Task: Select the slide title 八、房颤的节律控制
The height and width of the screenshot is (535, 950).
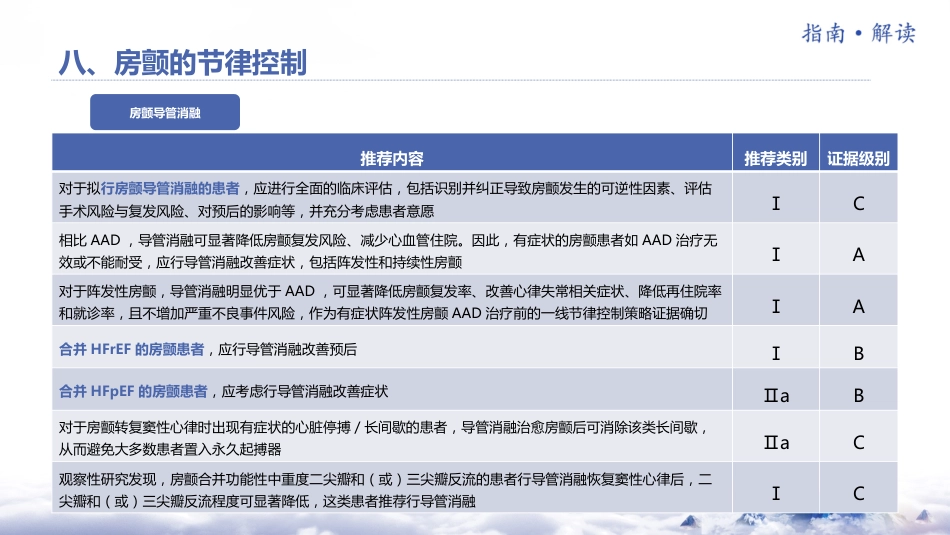Action: (182, 62)
